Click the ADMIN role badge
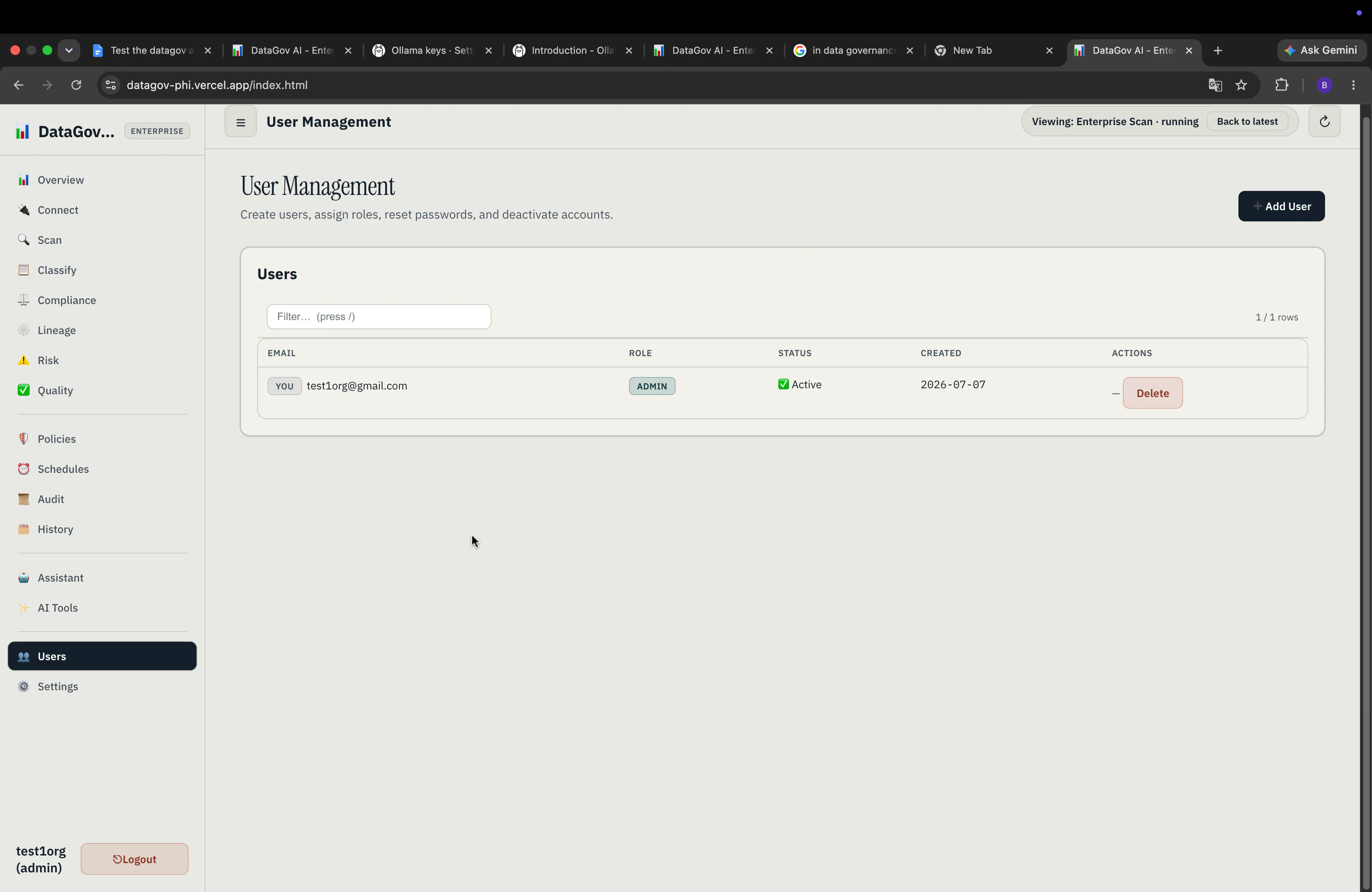 tap(652, 386)
